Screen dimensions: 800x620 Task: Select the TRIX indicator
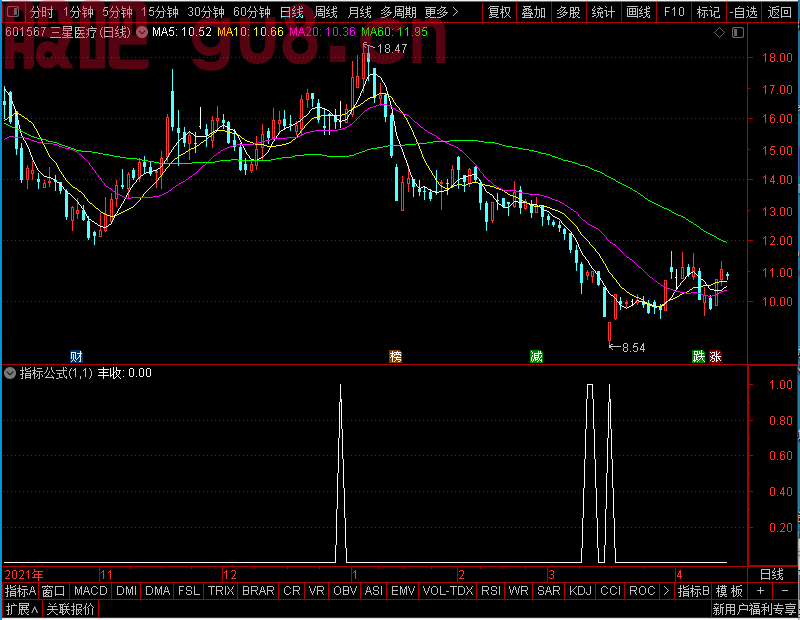point(221,591)
